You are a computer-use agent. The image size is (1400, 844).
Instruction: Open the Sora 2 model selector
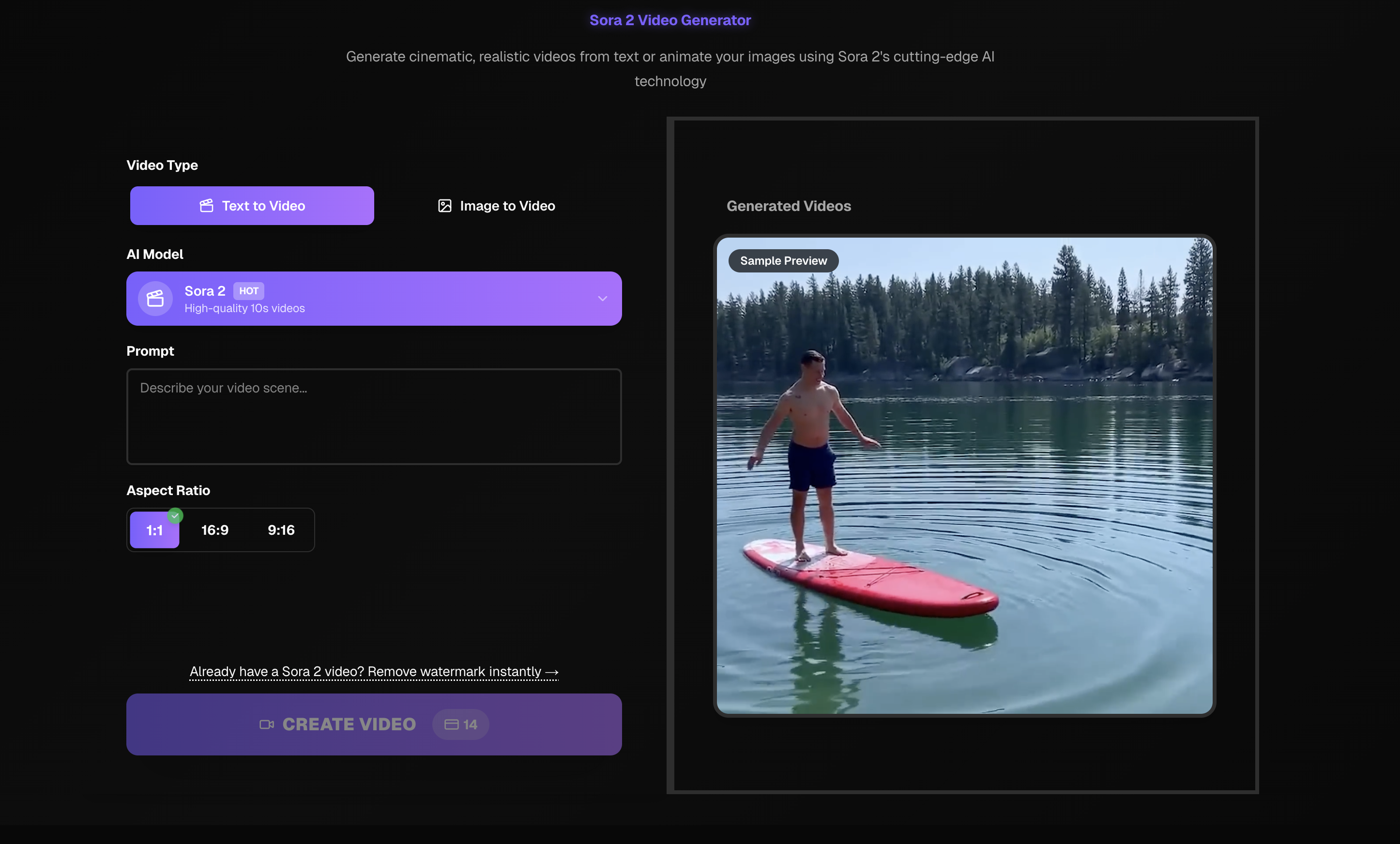374,298
